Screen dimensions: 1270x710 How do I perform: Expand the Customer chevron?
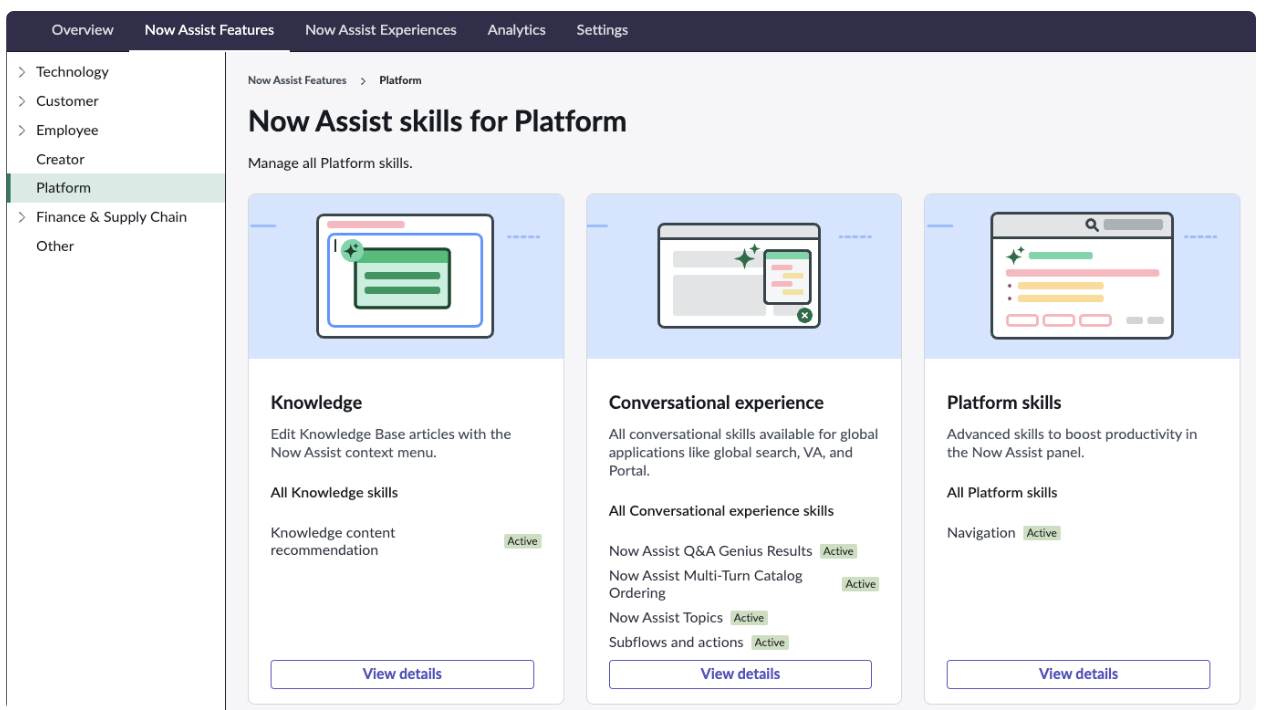(x=22, y=101)
